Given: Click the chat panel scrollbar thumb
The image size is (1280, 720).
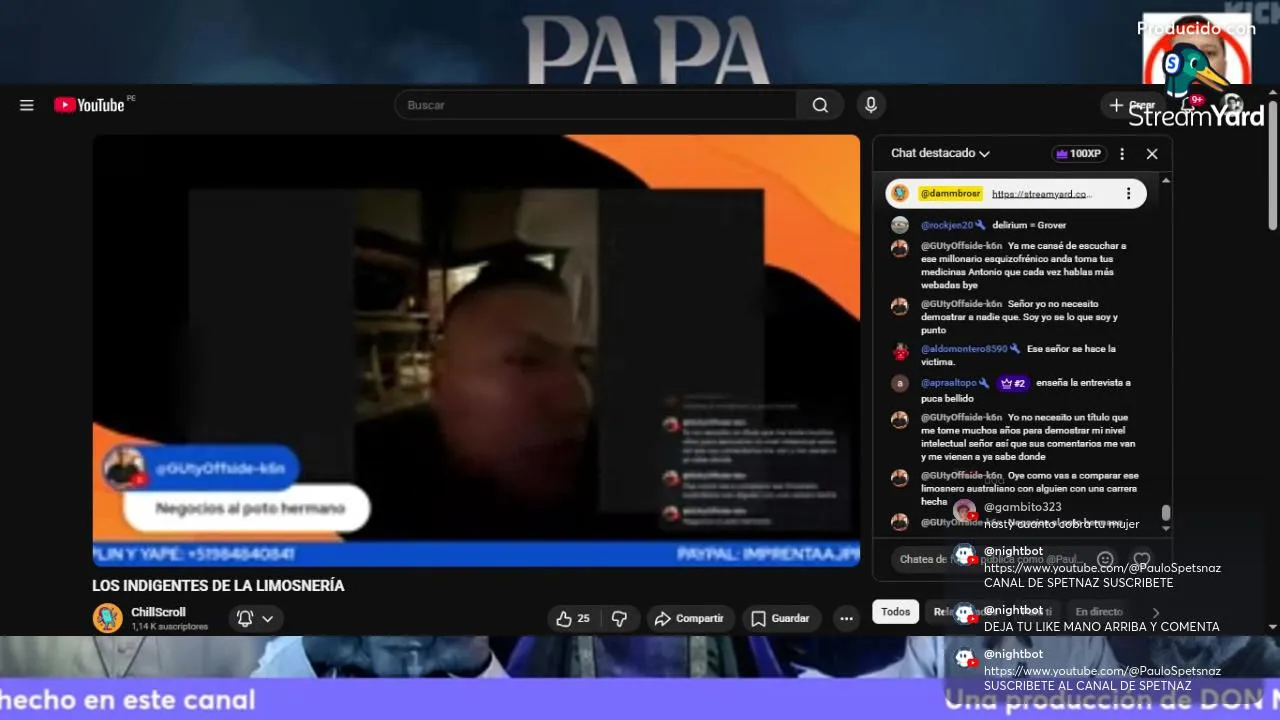Looking at the screenshot, I should coord(1166,513).
